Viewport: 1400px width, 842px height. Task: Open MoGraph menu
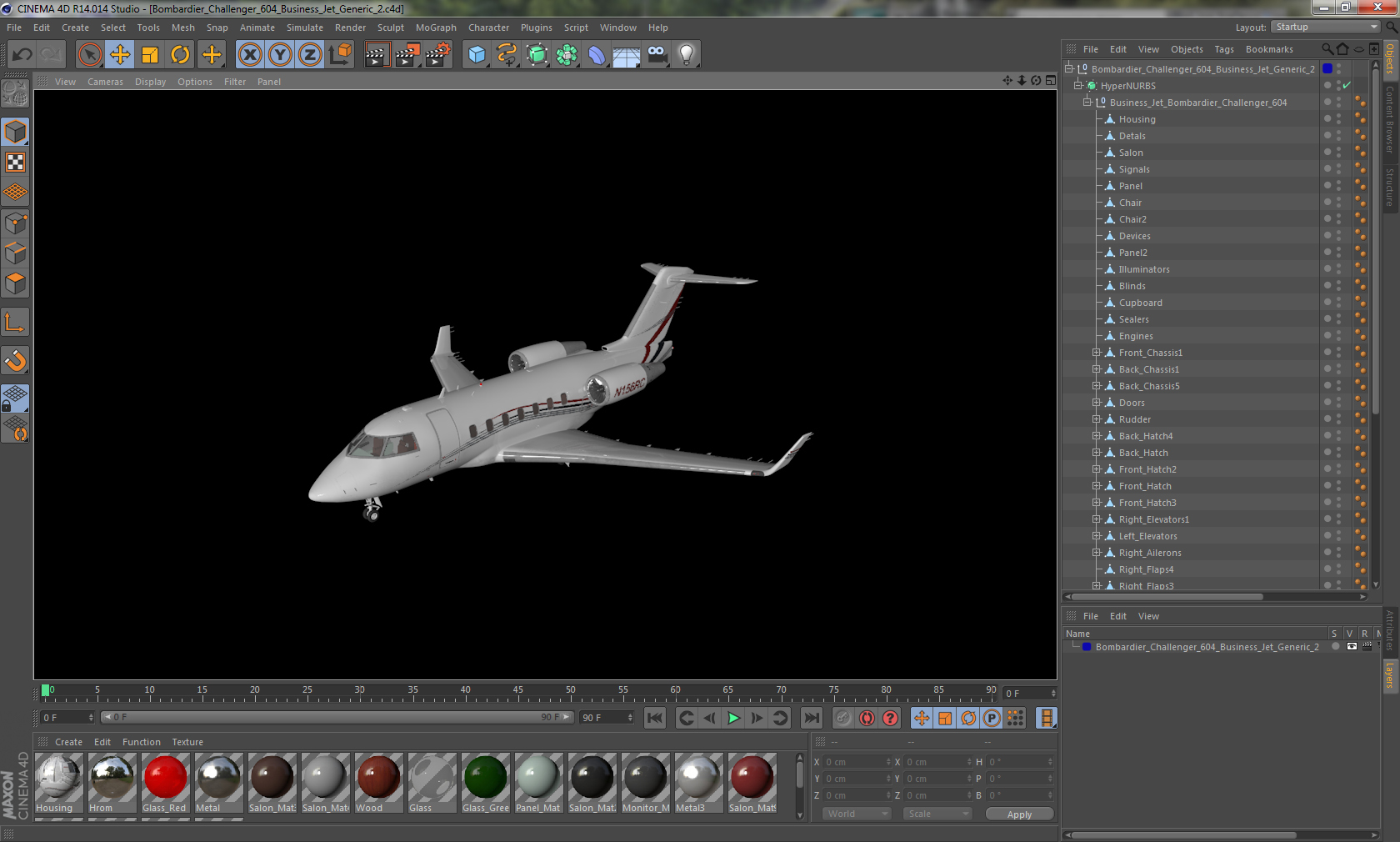[436, 28]
